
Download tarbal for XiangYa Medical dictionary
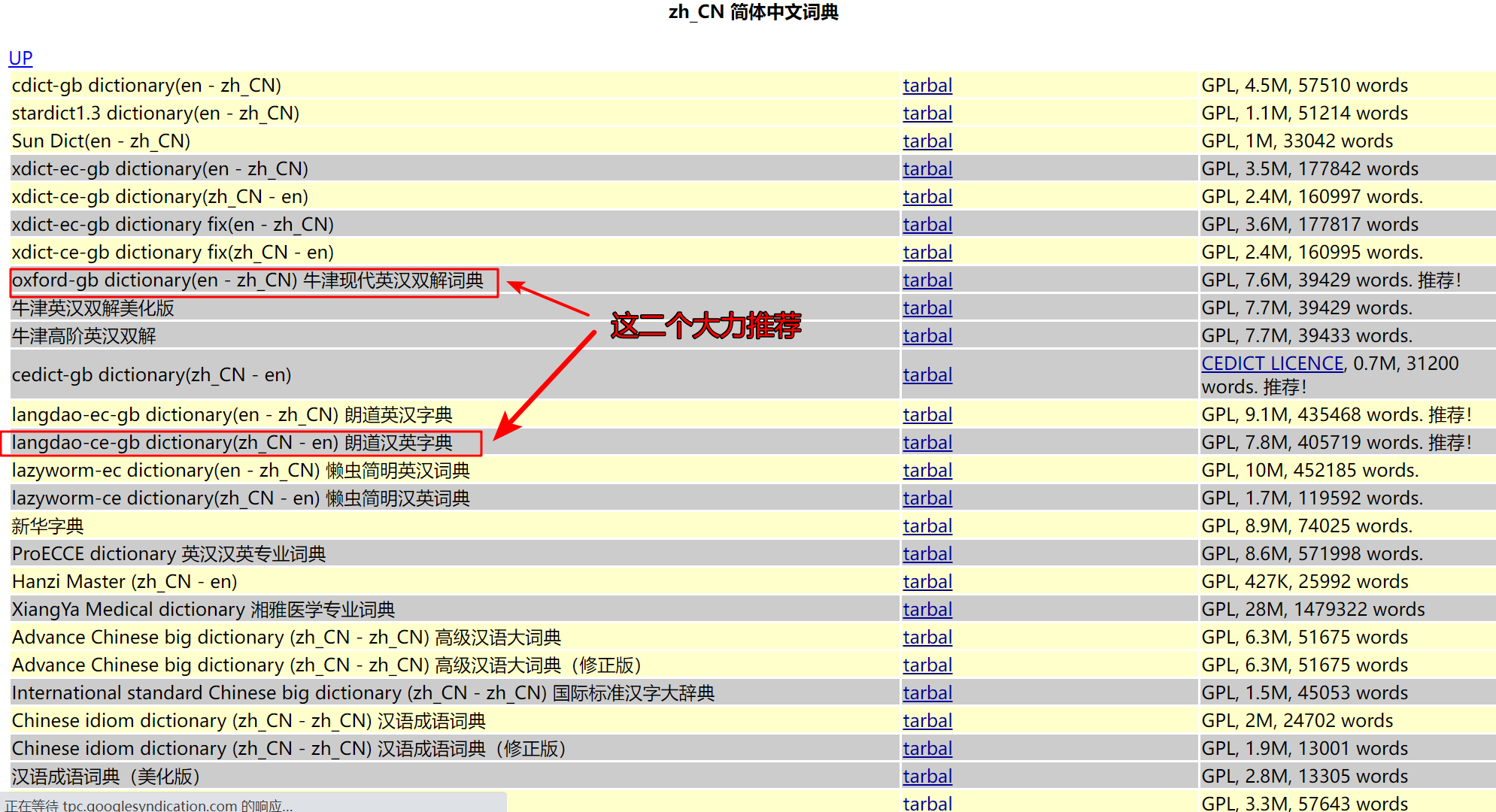927,610
